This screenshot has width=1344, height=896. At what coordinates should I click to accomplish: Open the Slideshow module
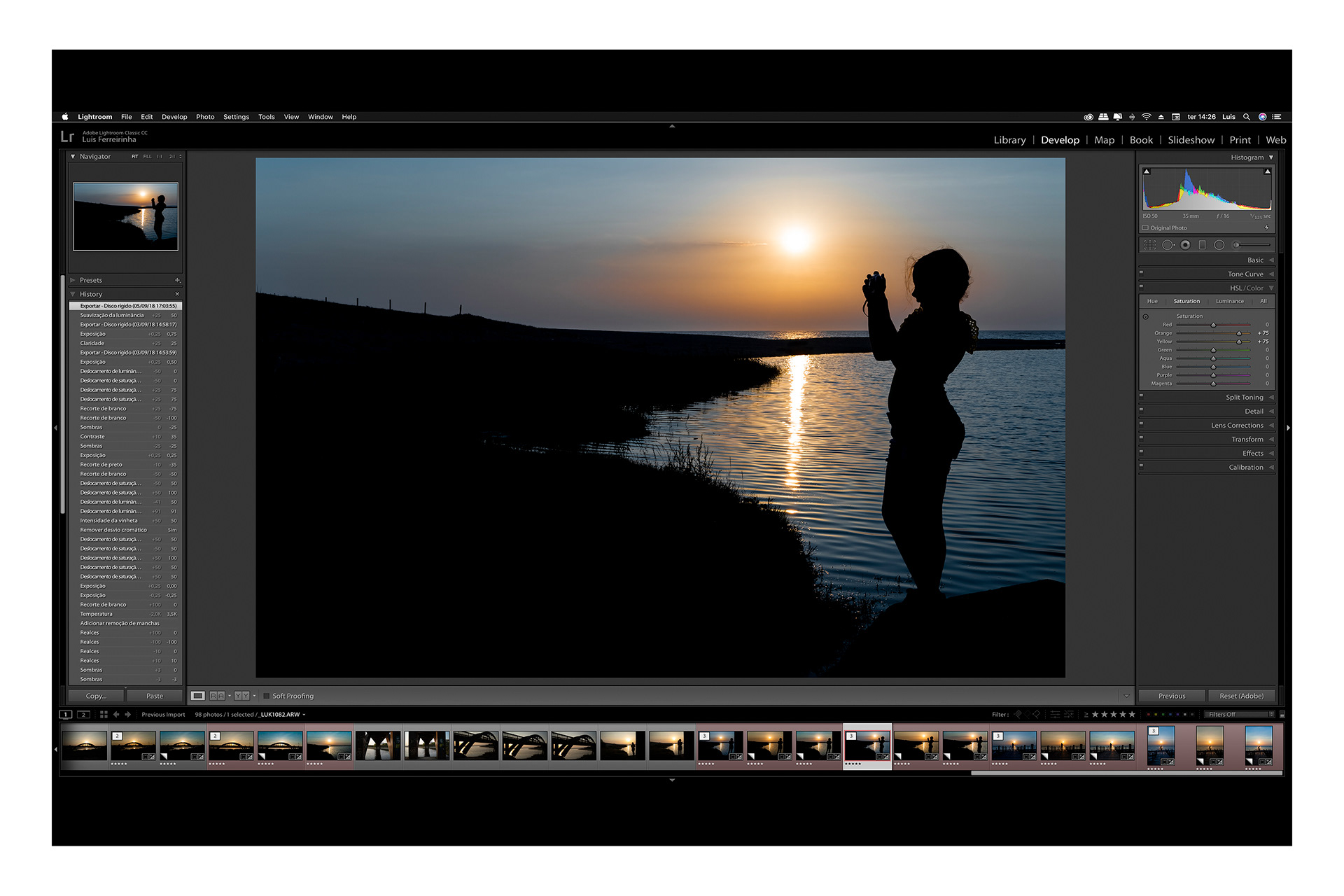1191,140
